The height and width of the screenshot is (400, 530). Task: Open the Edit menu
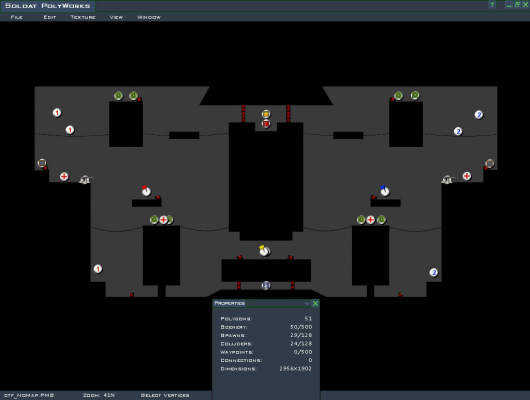(50, 17)
